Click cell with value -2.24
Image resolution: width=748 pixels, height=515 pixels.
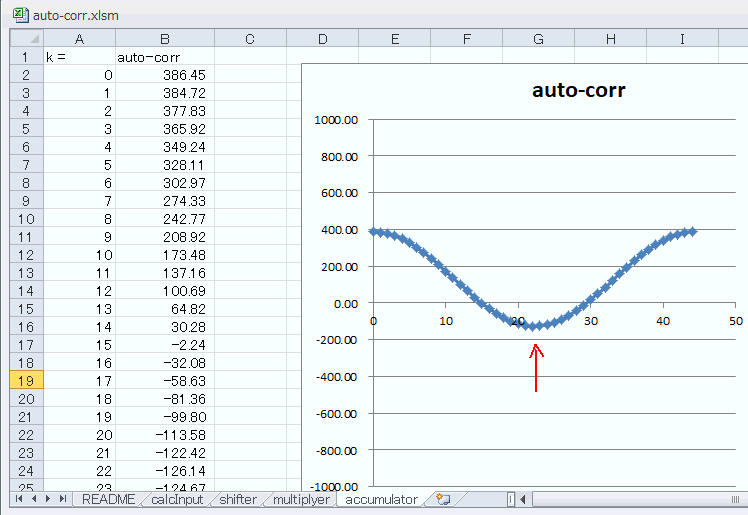point(165,344)
